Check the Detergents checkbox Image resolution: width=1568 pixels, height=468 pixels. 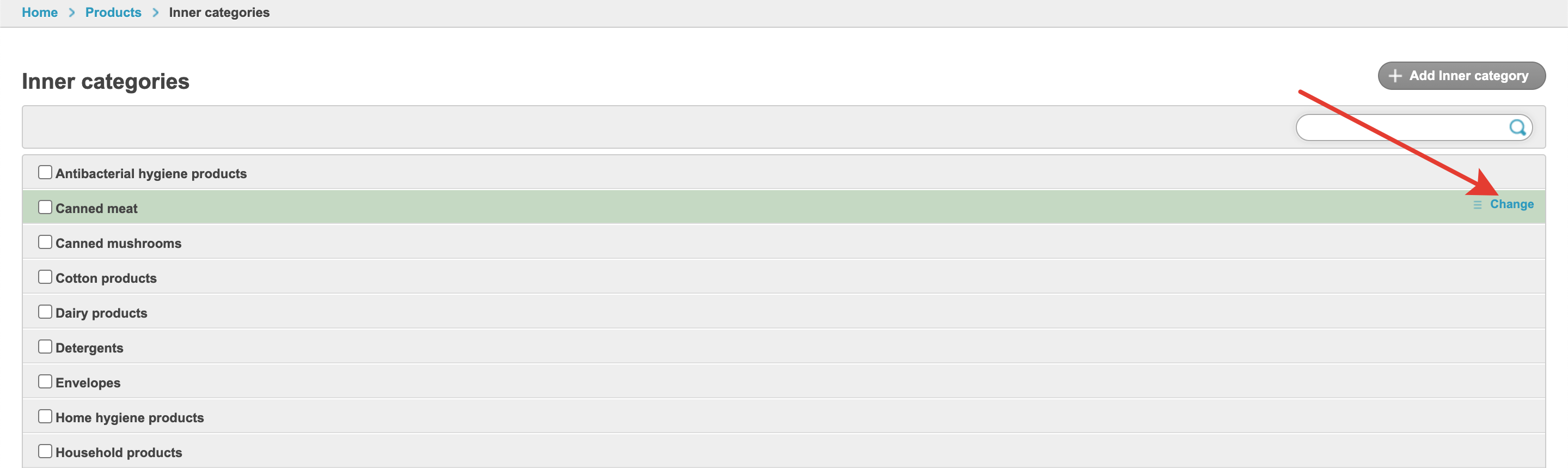[x=45, y=346]
